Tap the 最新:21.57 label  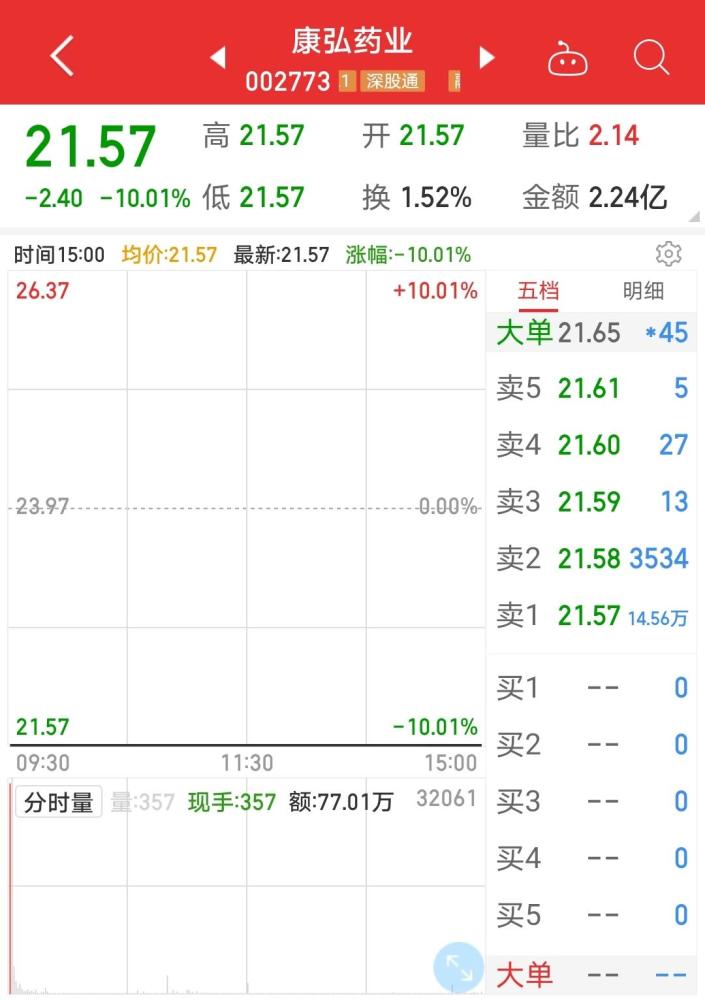point(281,255)
